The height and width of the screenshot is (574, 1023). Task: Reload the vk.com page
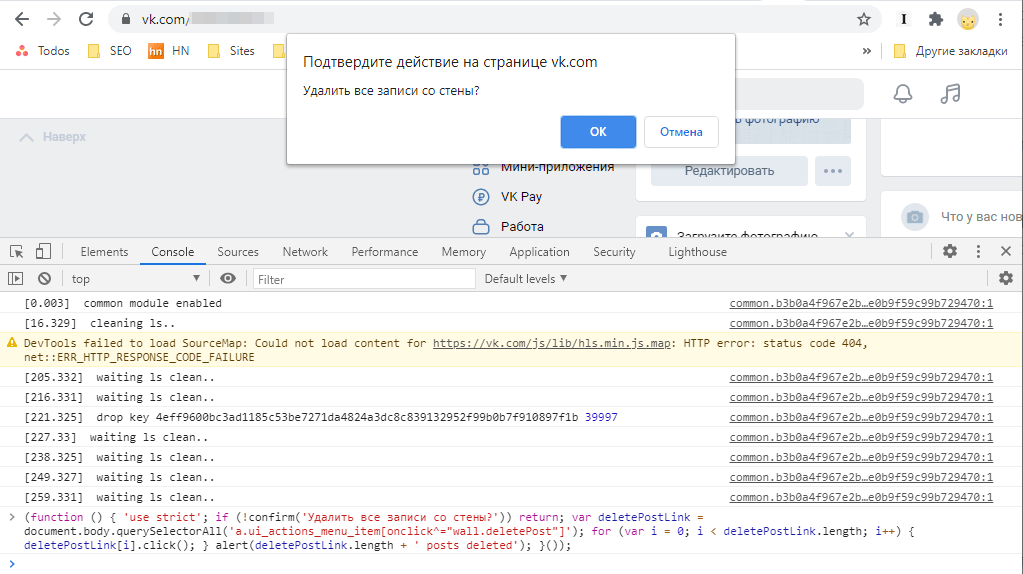click(x=86, y=19)
